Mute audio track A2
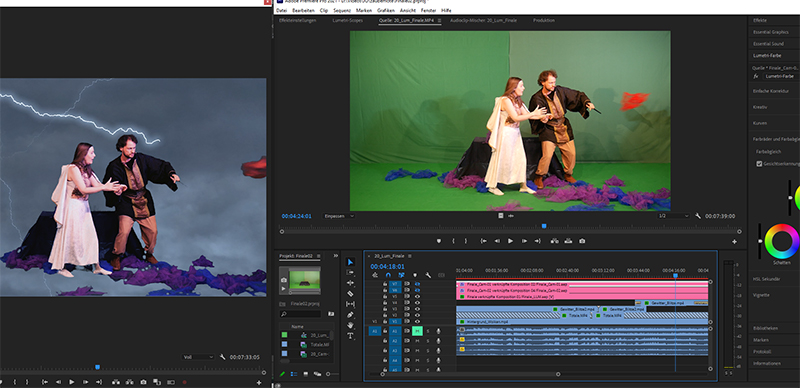 pyautogui.click(x=417, y=341)
